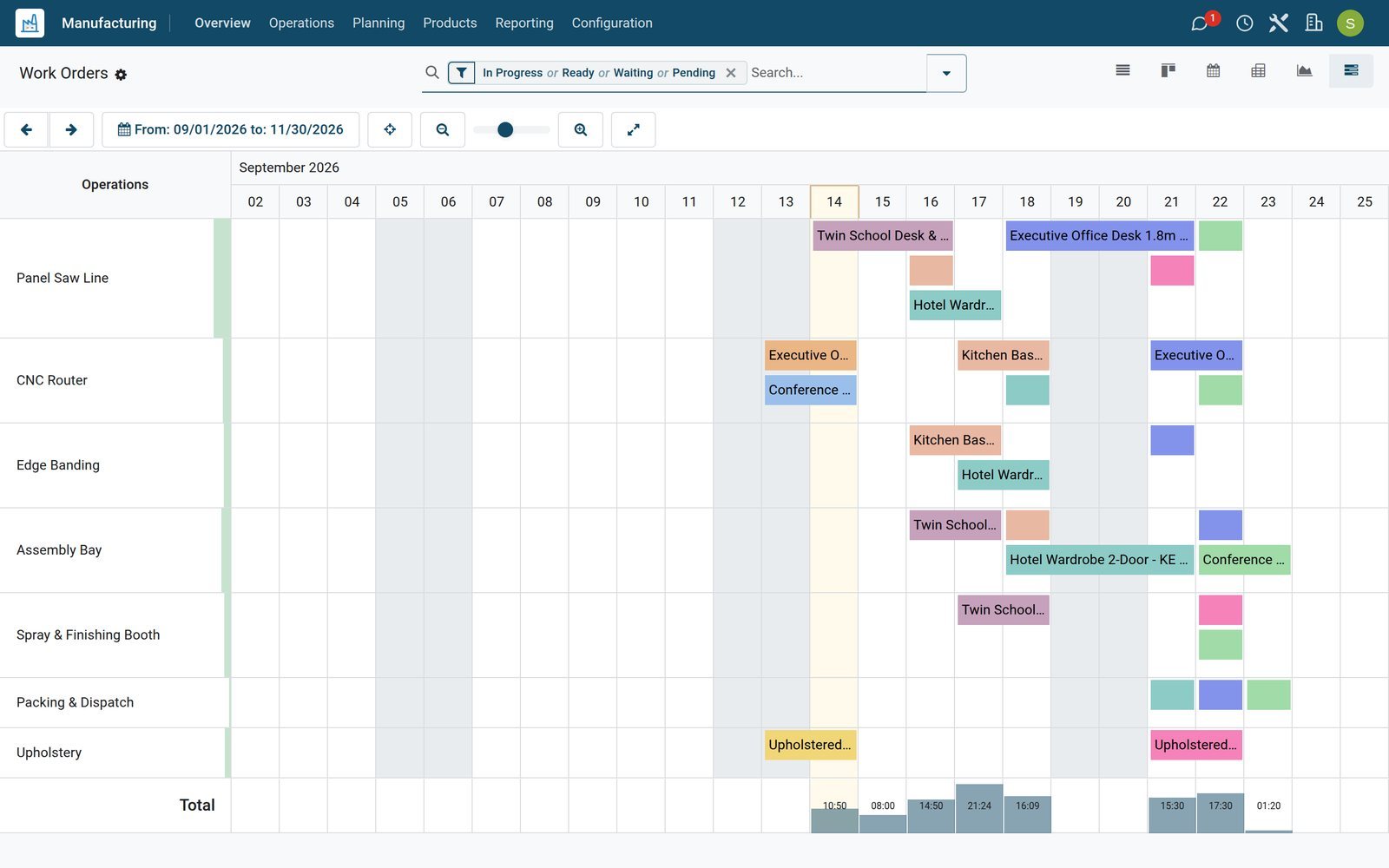This screenshot has width=1389, height=868.
Task: Remove the In Progress filter facet
Action: point(731,73)
